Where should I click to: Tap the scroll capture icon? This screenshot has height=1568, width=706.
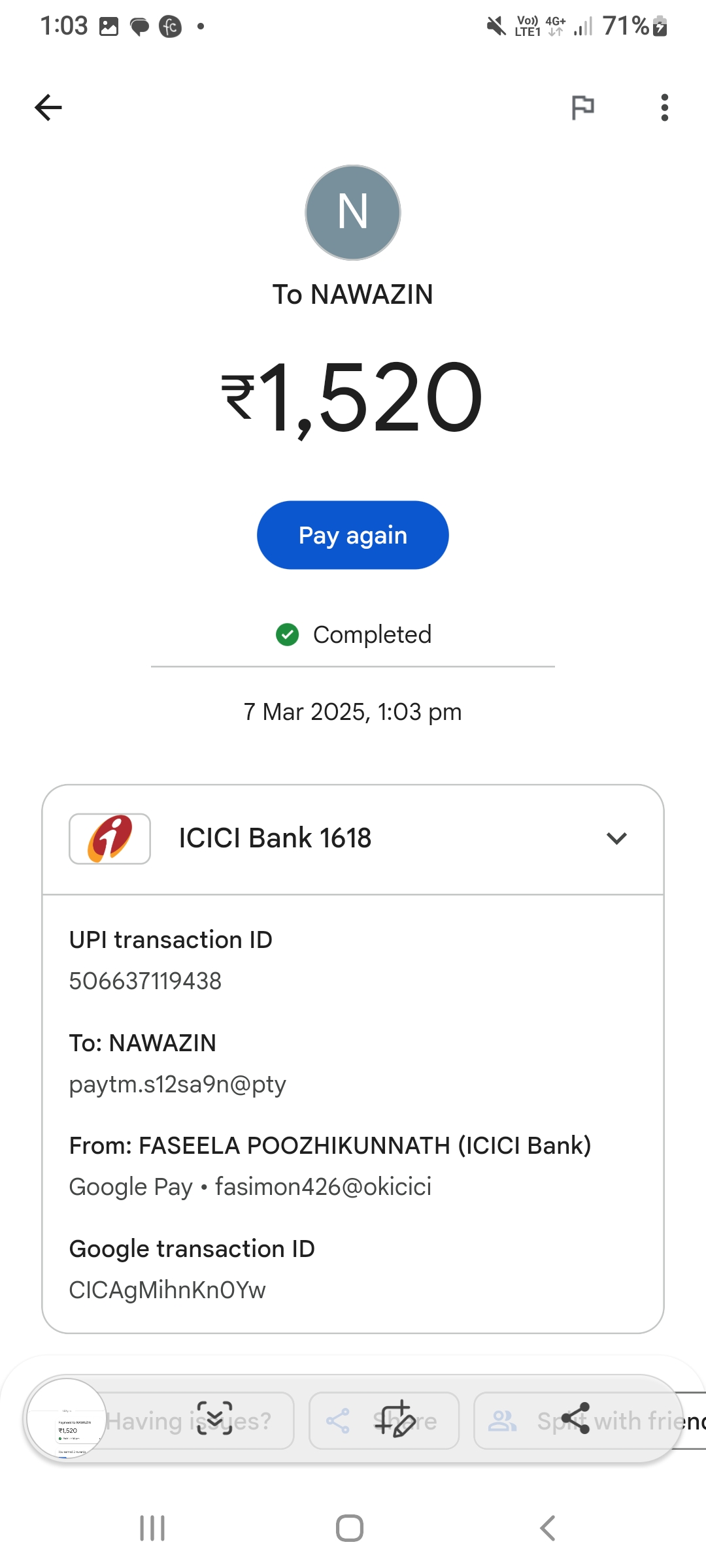coord(215,1418)
